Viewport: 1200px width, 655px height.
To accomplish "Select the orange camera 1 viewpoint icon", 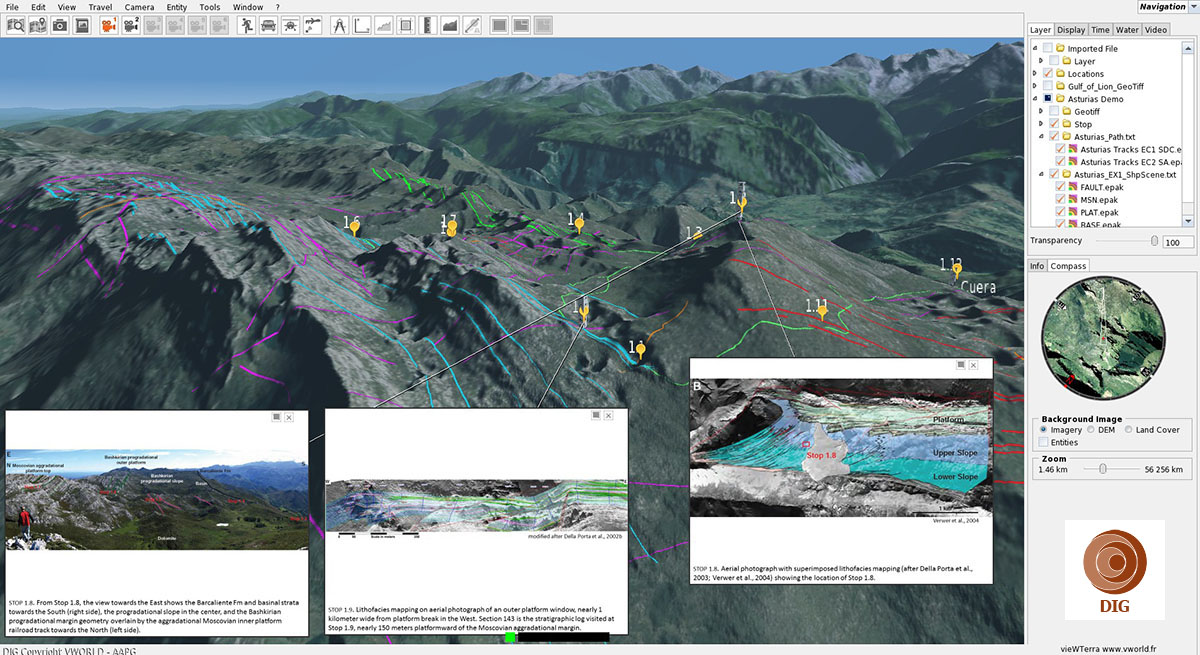I will [x=108, y=25].
